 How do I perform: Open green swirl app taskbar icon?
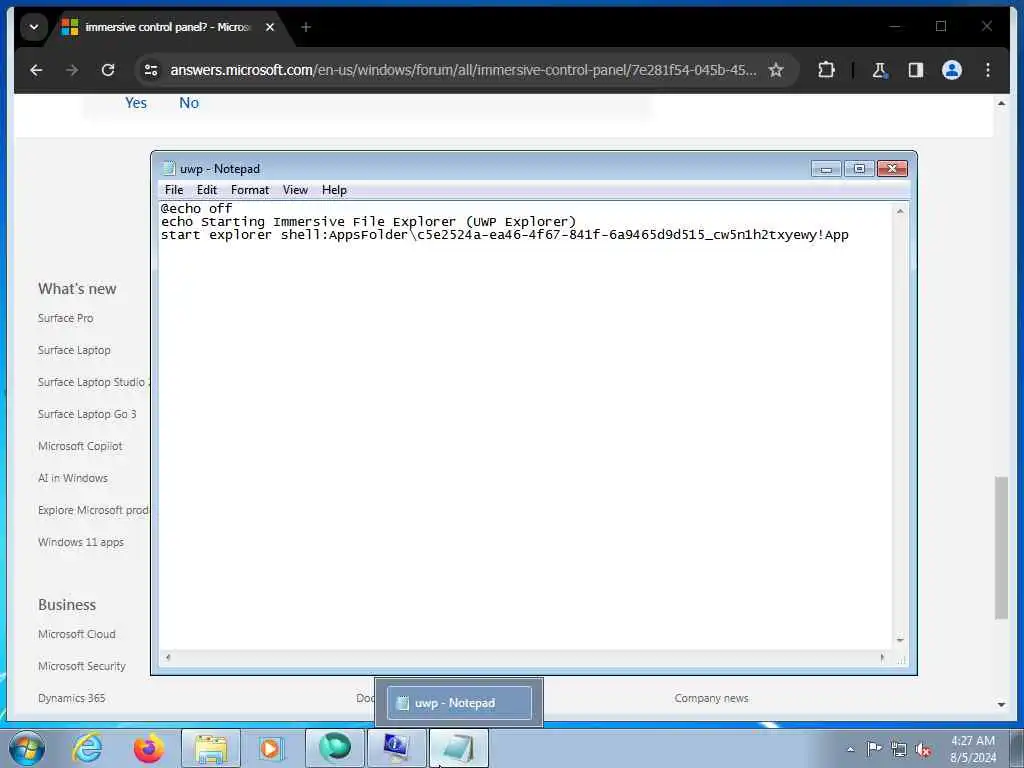click(x=334, y=748)
